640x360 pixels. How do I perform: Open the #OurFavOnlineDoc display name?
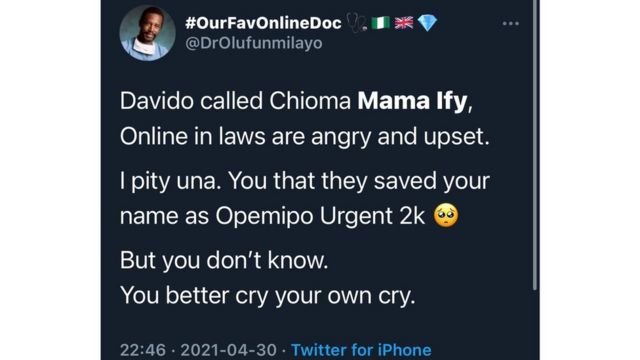[x=263, y=23]
